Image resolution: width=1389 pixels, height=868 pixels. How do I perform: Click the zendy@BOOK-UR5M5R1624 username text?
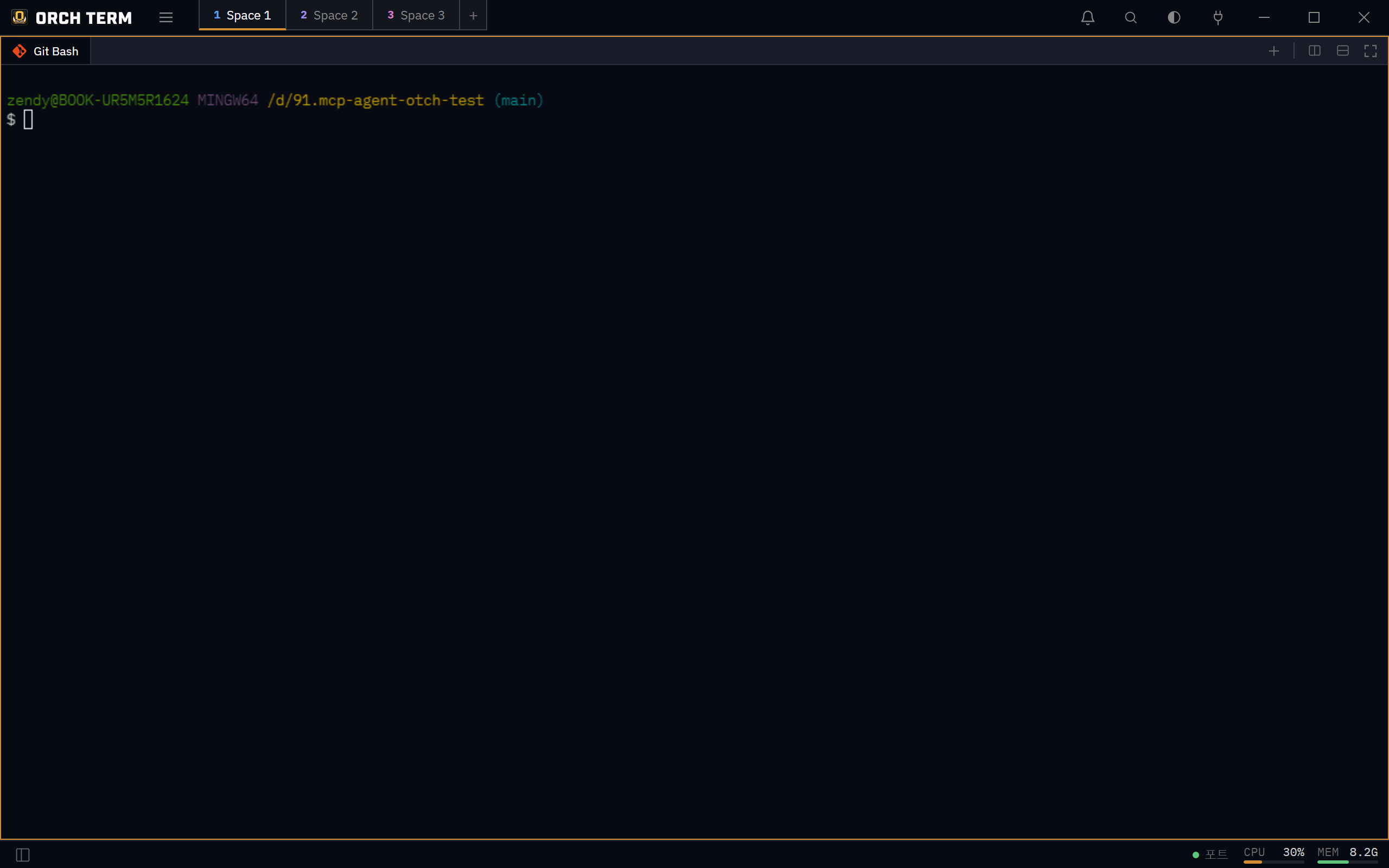tap(98, 100)
